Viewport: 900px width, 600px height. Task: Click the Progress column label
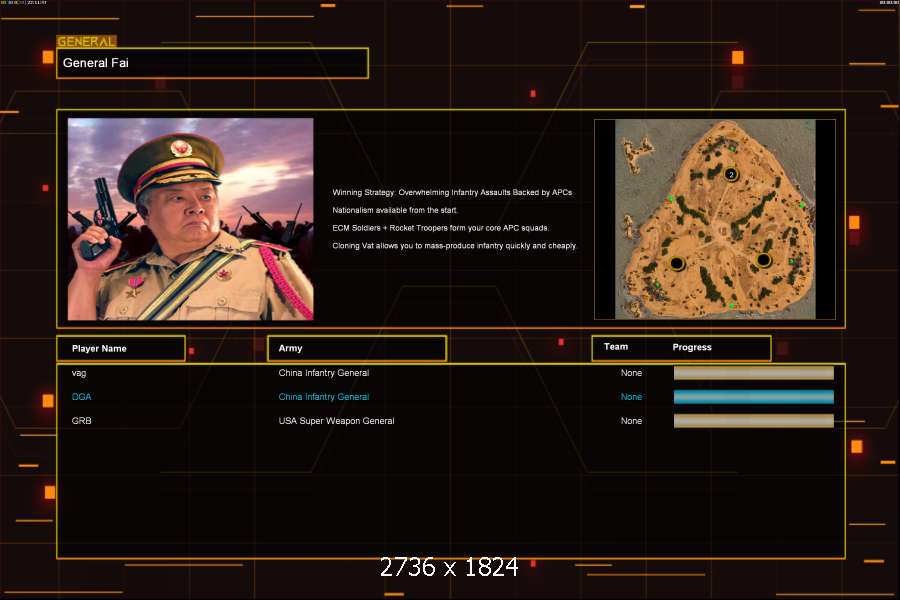click(692, 347)
